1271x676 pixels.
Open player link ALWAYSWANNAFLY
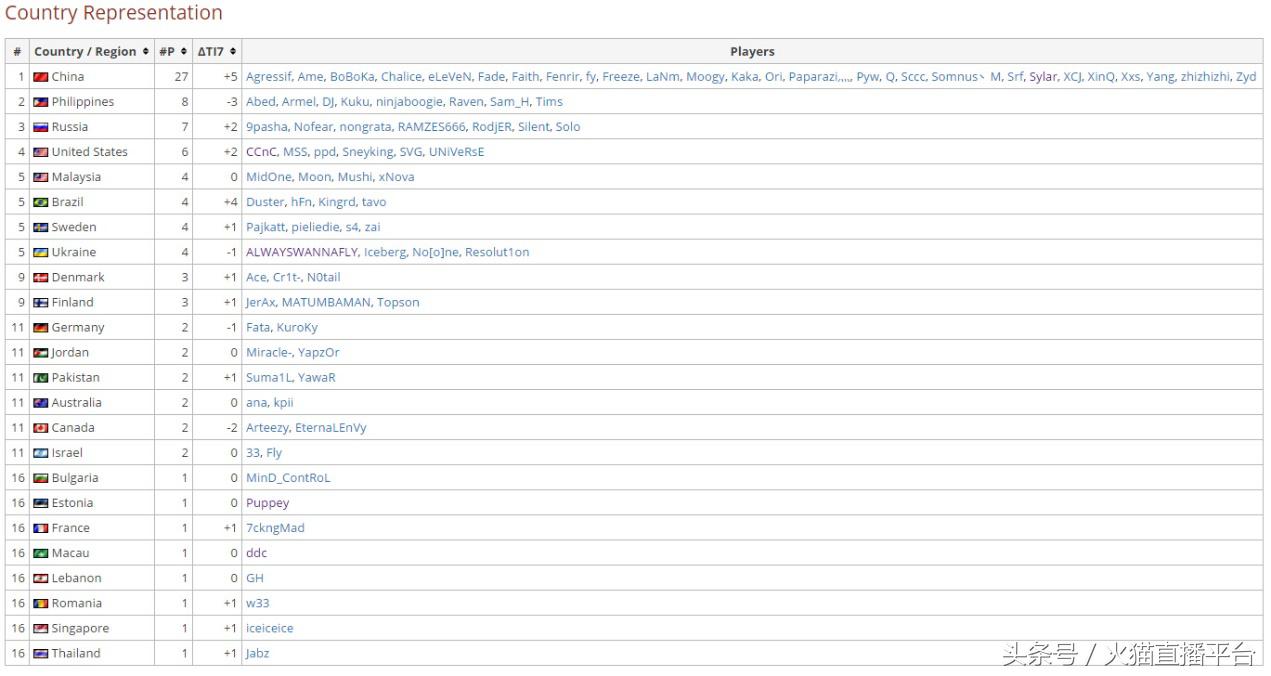(x=301, y=252)
